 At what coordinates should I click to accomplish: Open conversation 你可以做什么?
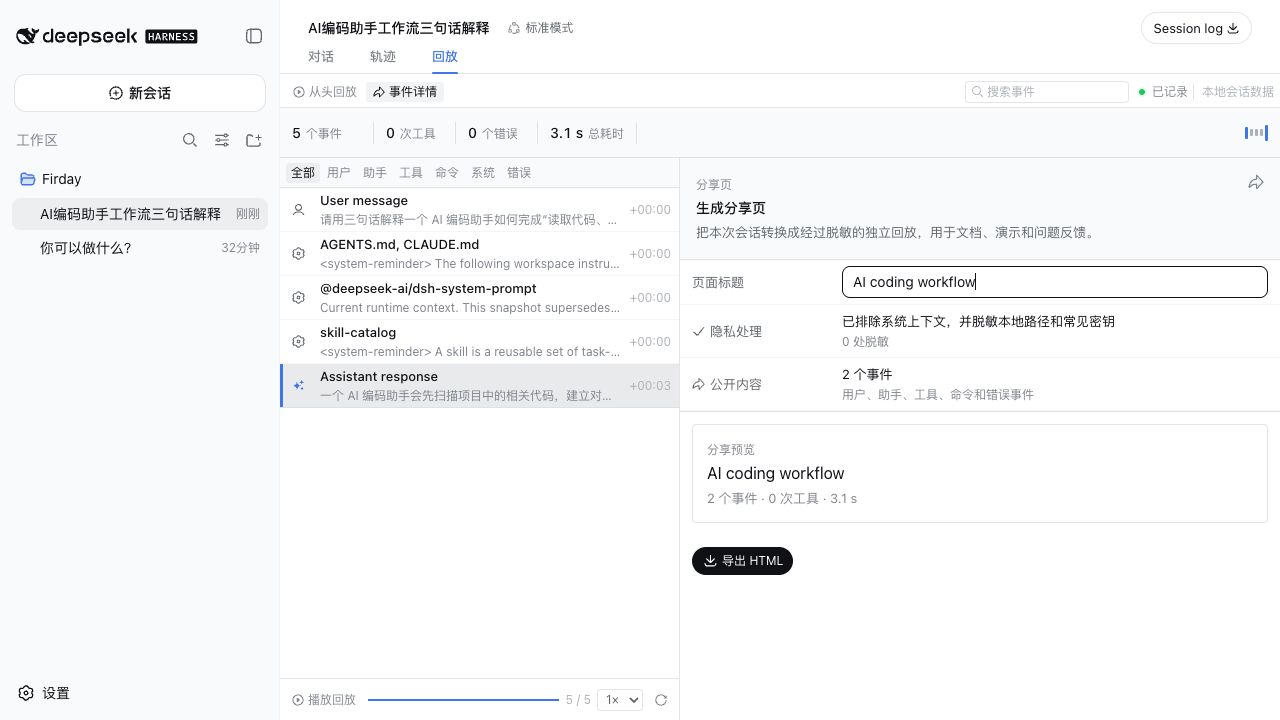[x=140, y=248]
